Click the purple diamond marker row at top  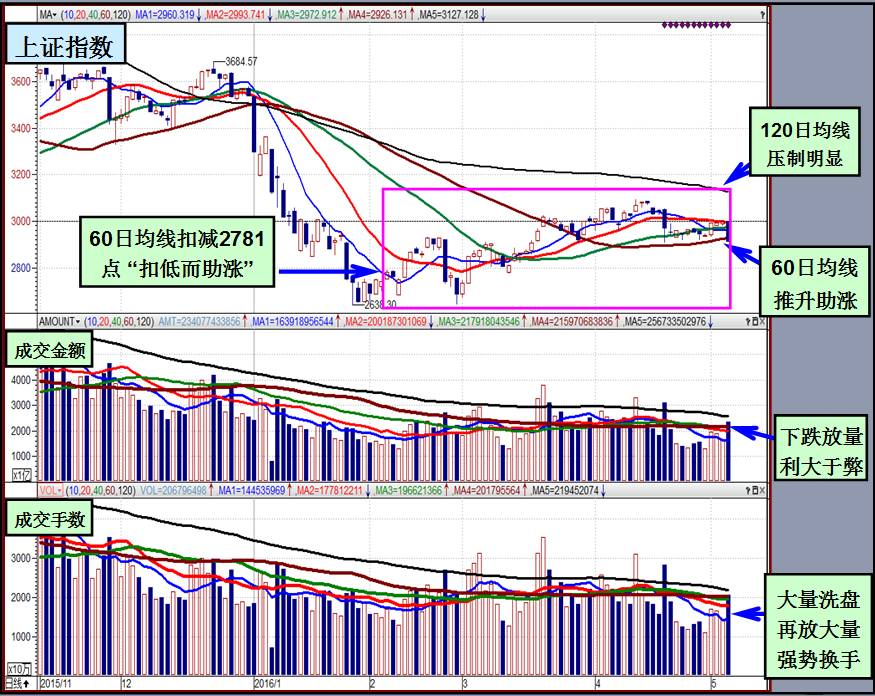pyautogui.click(x=696, y=25)
